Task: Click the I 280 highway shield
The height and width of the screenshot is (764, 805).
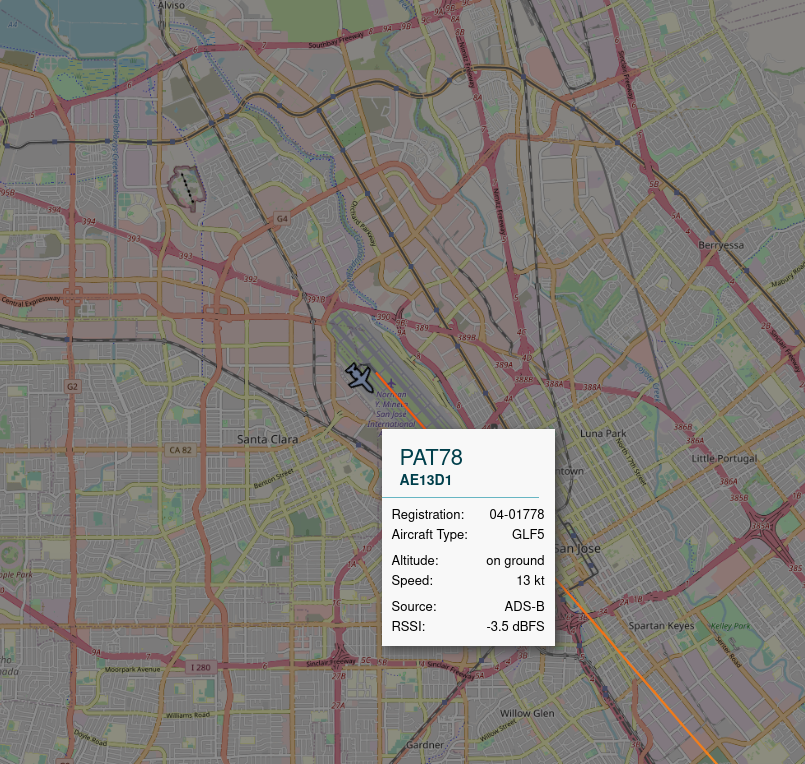Action: coord(200,667)
